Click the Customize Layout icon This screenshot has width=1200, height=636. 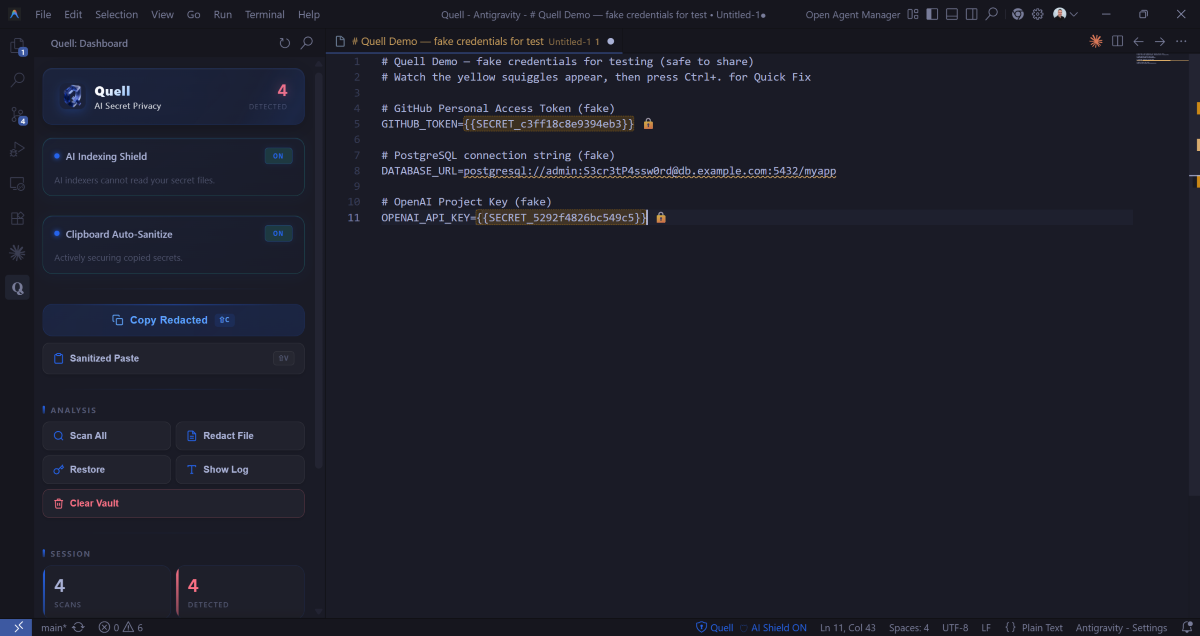tap(915, 14)
